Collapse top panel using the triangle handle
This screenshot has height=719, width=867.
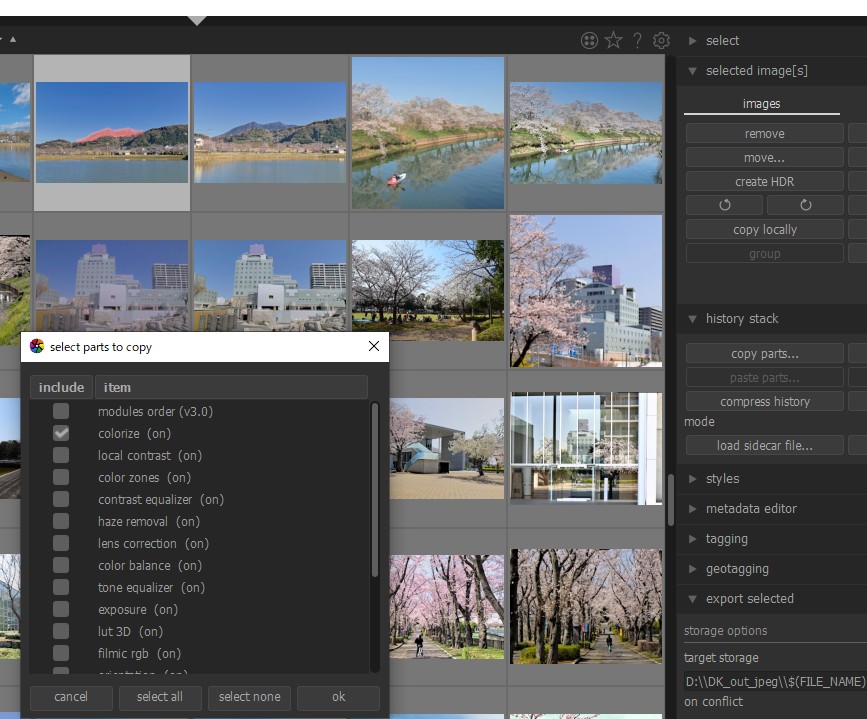click(x=197, y=20)
